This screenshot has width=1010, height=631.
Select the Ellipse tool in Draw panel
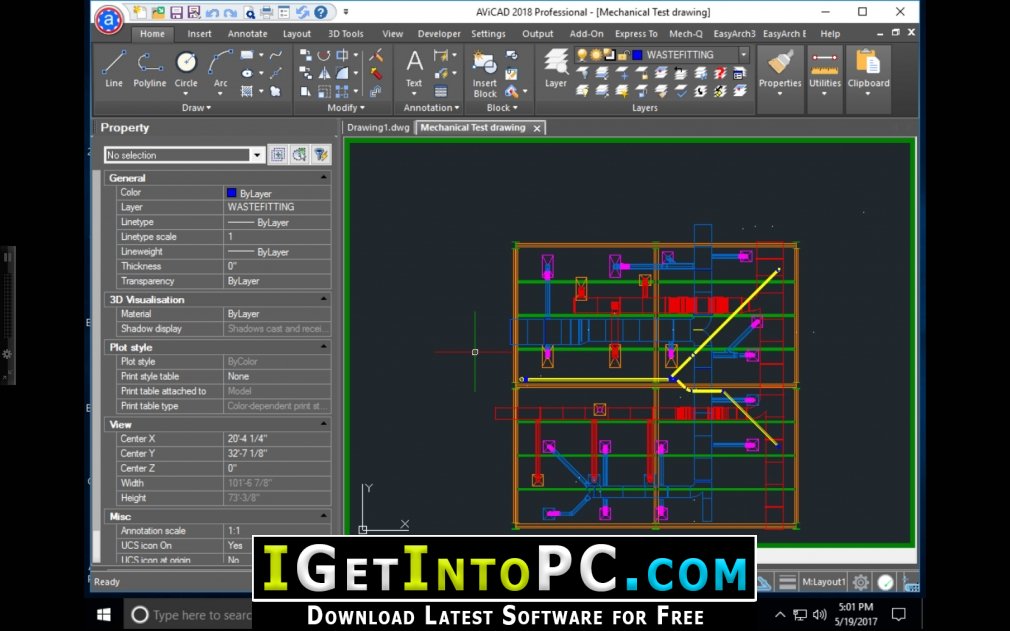point(247,73)
